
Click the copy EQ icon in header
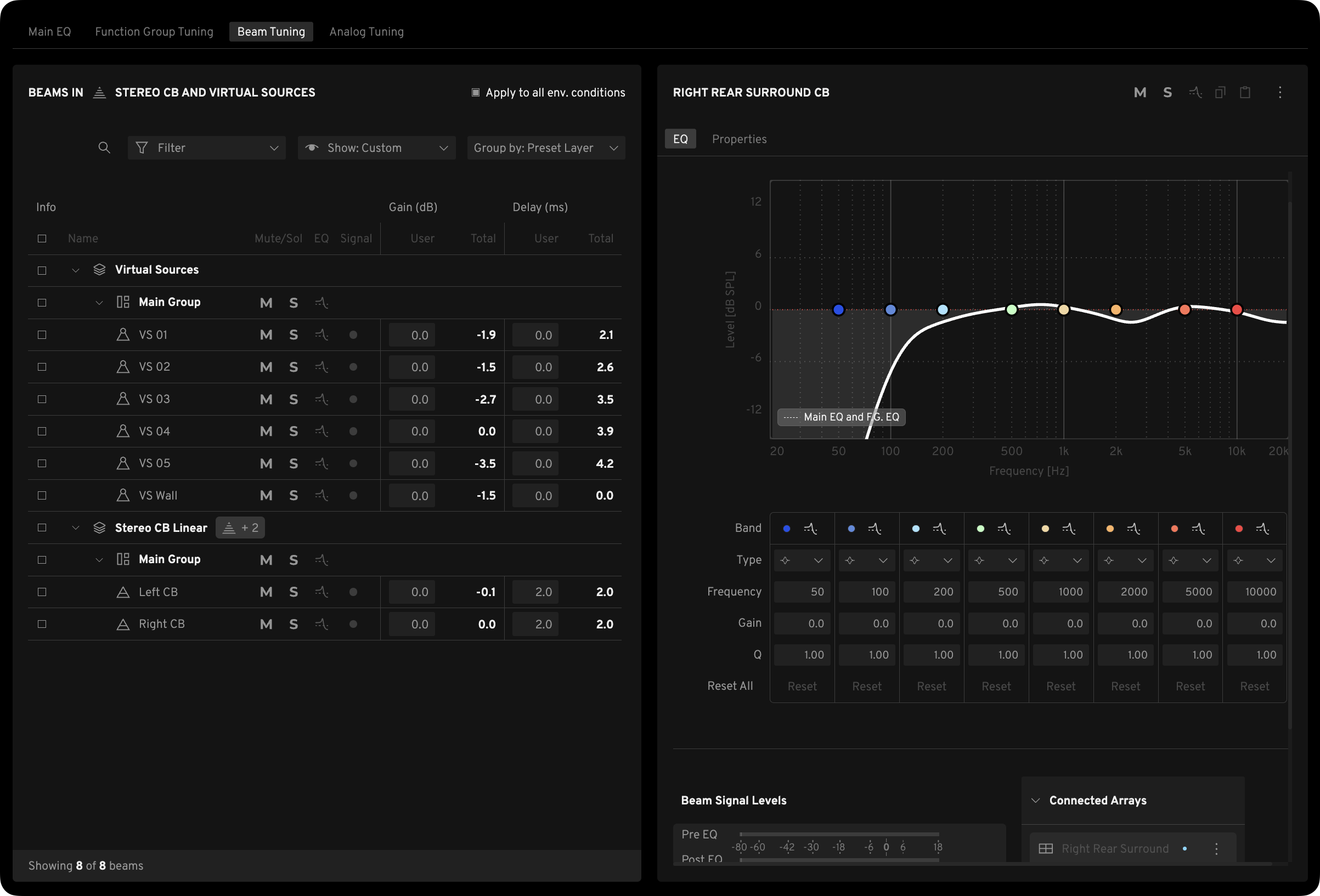[x=1220, y=93]
